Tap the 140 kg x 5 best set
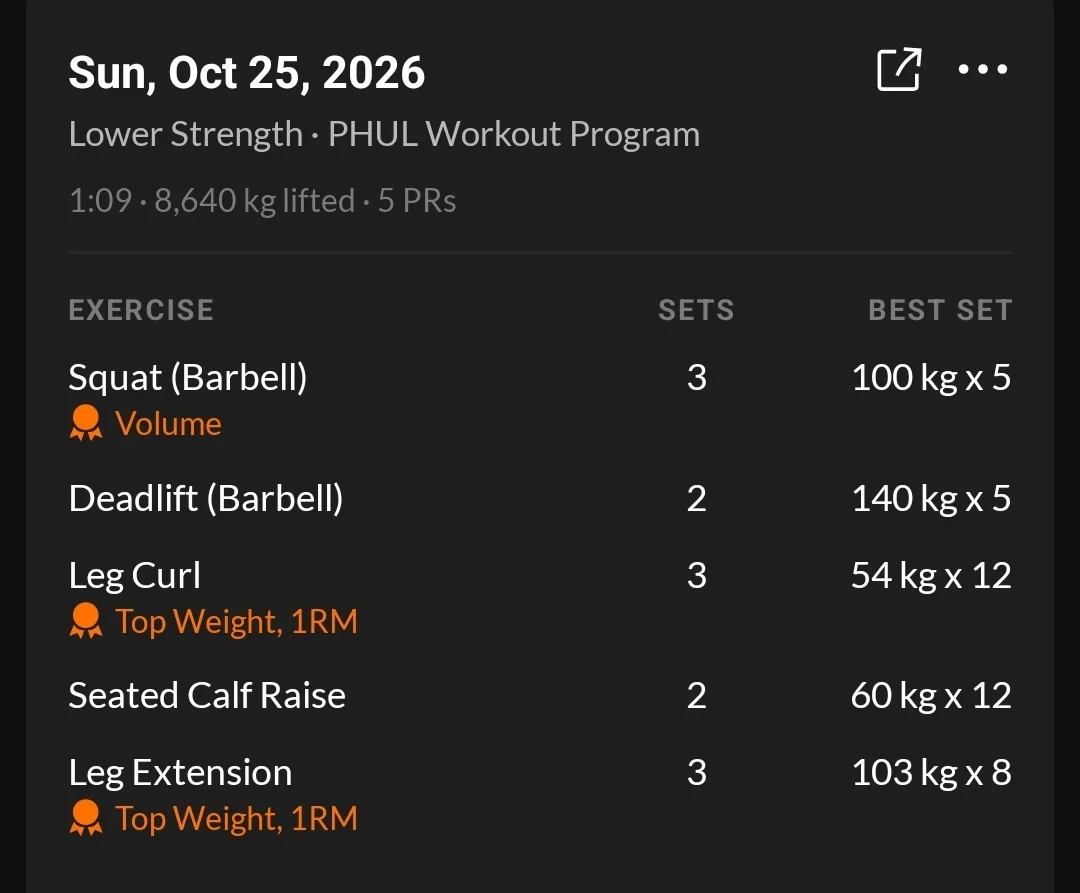The width and height of the screenshot is (1080, 893). (931, 498)
